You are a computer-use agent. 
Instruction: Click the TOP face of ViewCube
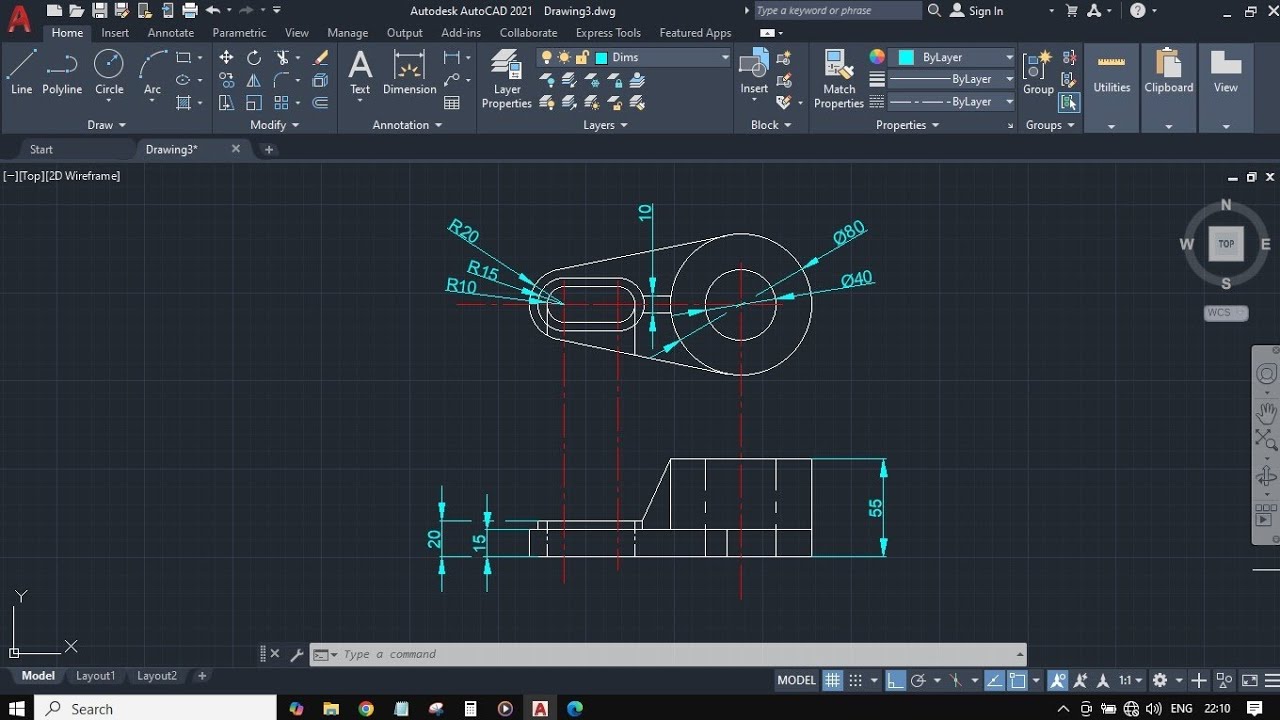point(1226,244)
